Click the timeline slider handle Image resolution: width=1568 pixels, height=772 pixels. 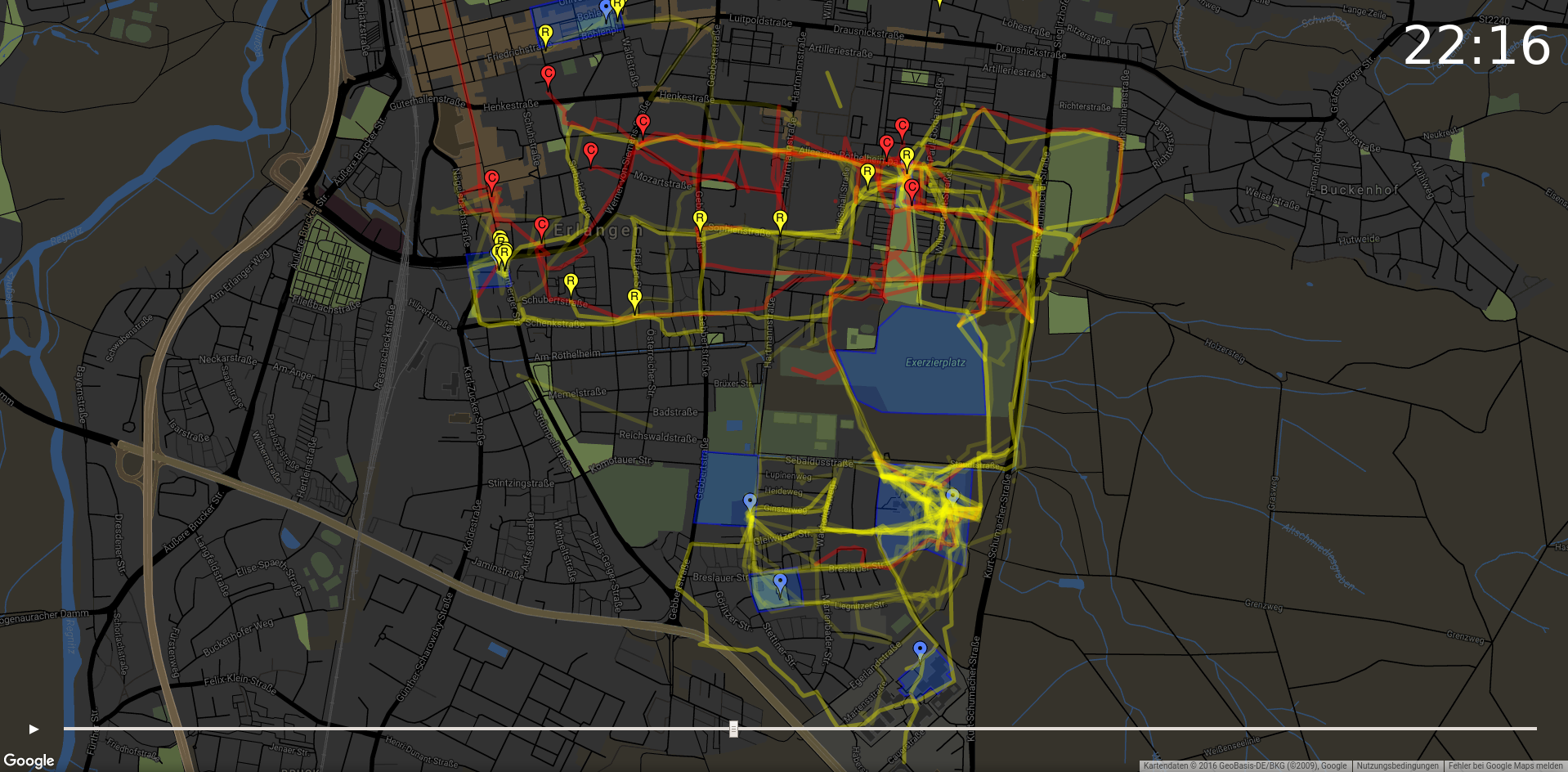733,729
